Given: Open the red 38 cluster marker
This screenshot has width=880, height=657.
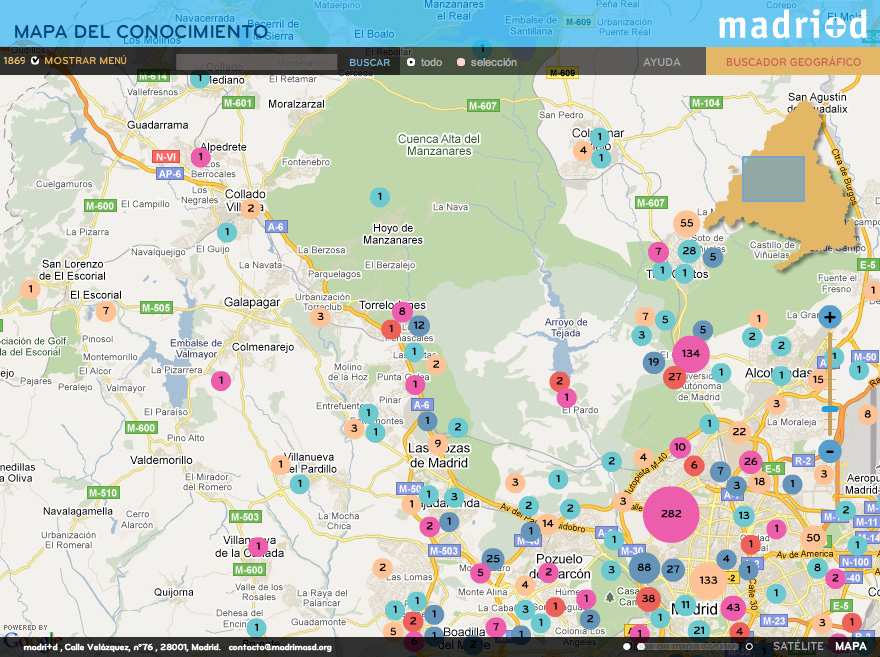Looking at the screenshot, I should point(648,598).
